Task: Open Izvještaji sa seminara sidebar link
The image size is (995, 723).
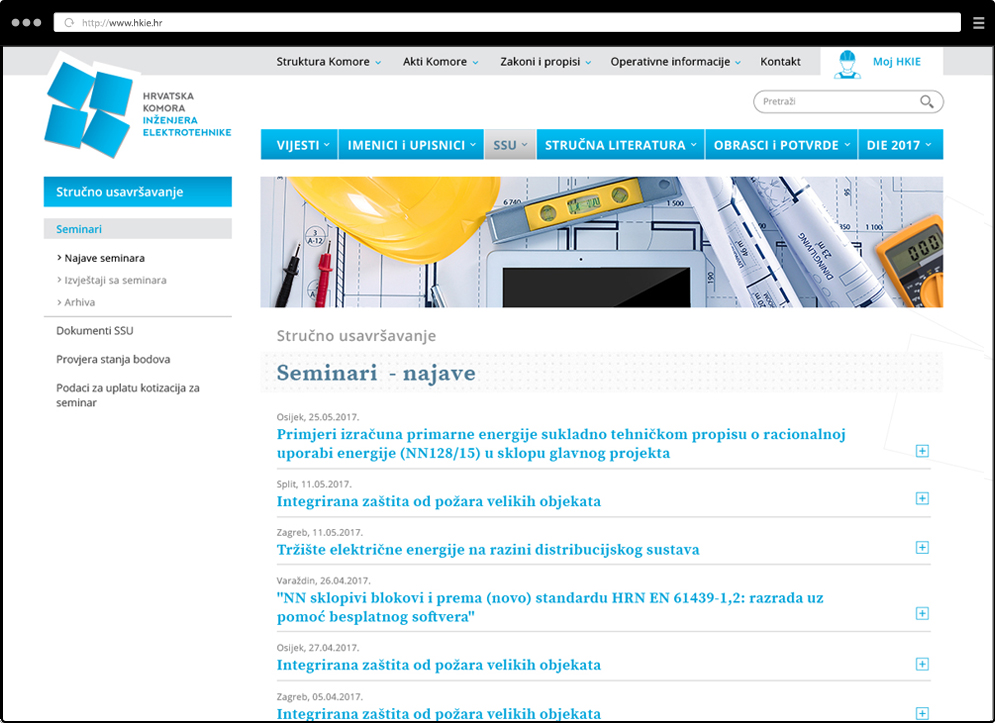Action: (115, 280)
